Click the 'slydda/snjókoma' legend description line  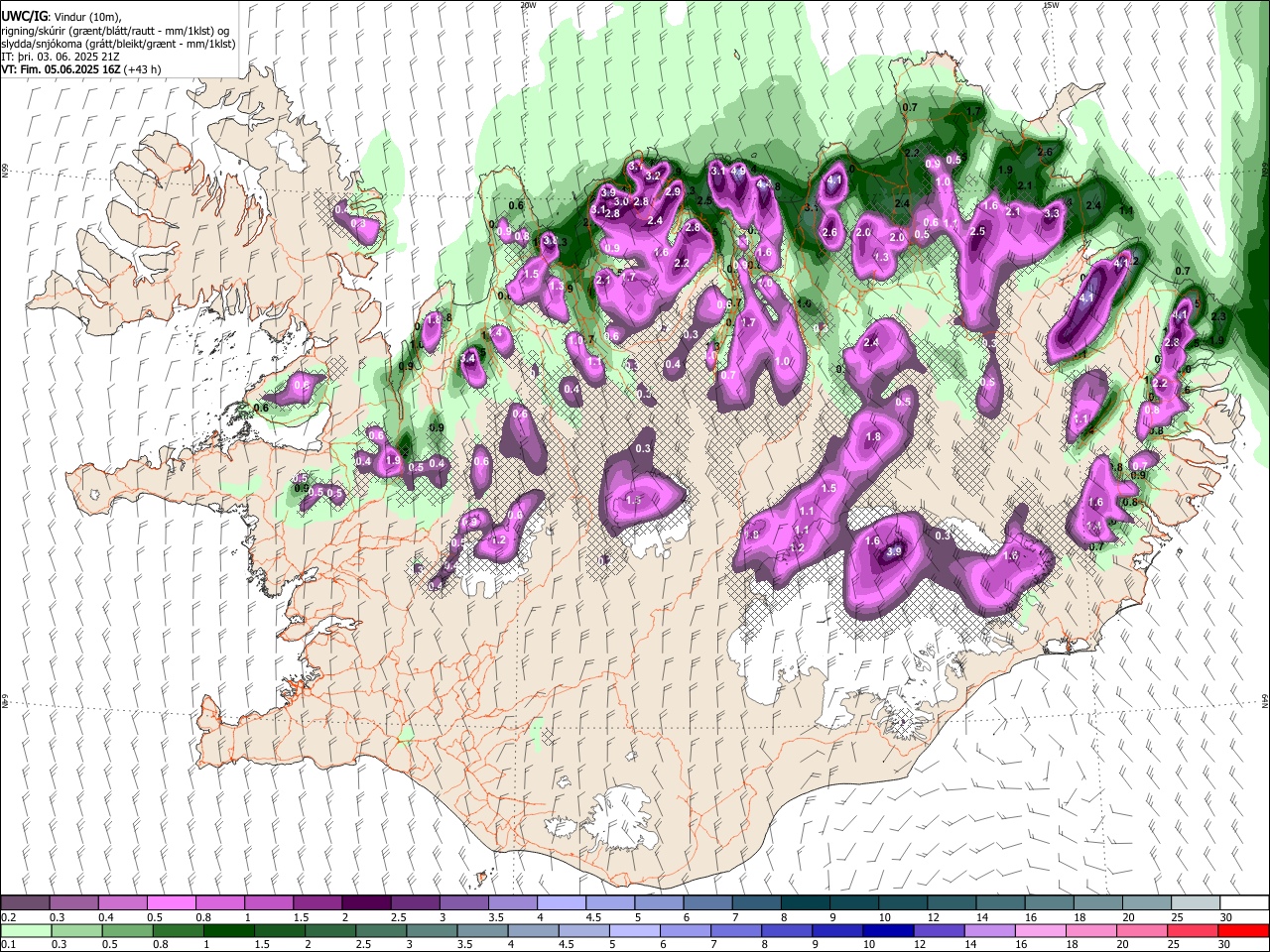pyautogui.click(x=119, y=44)
